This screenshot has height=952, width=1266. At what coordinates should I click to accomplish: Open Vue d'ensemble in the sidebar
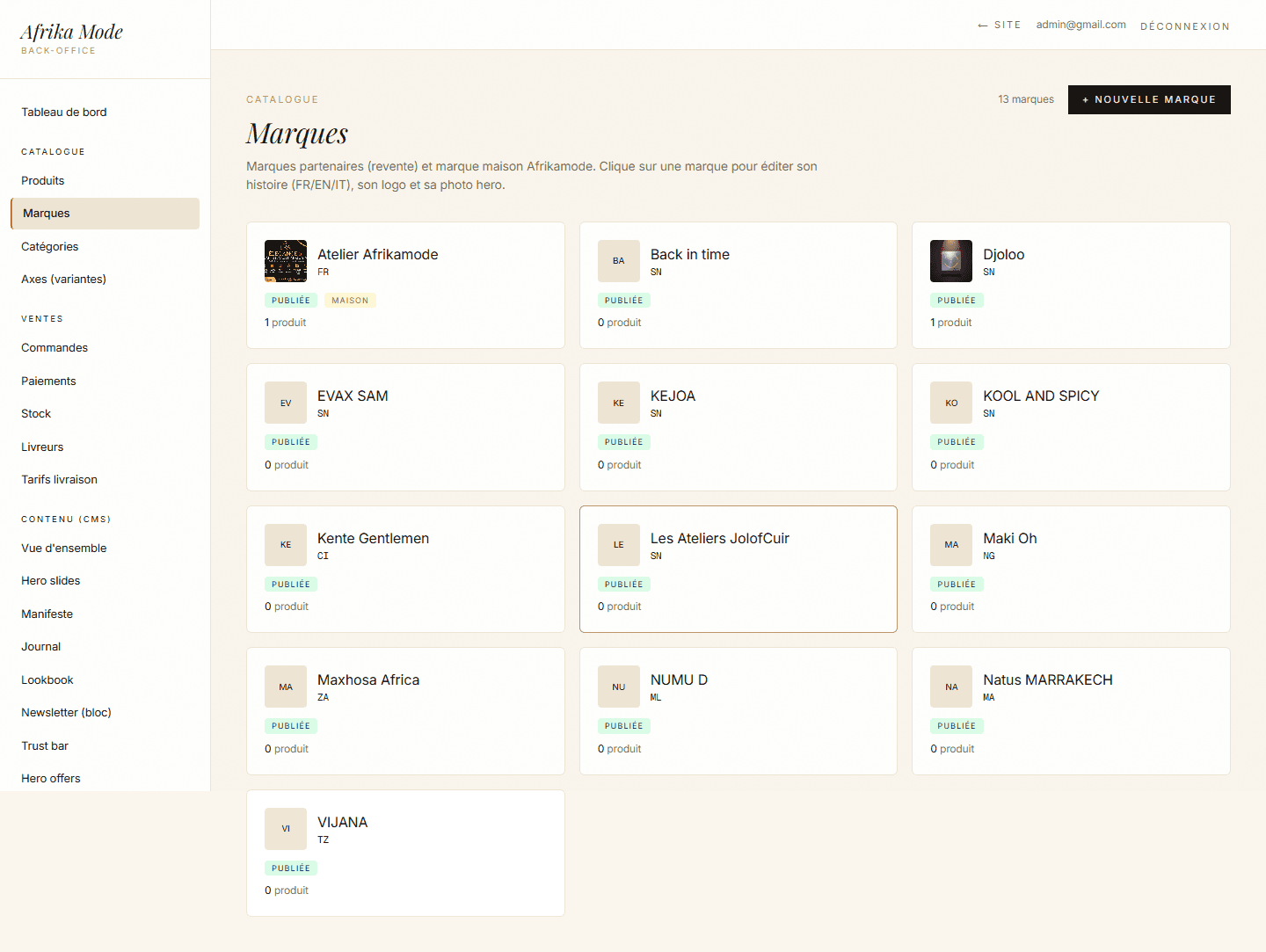[x=105, y=549]
